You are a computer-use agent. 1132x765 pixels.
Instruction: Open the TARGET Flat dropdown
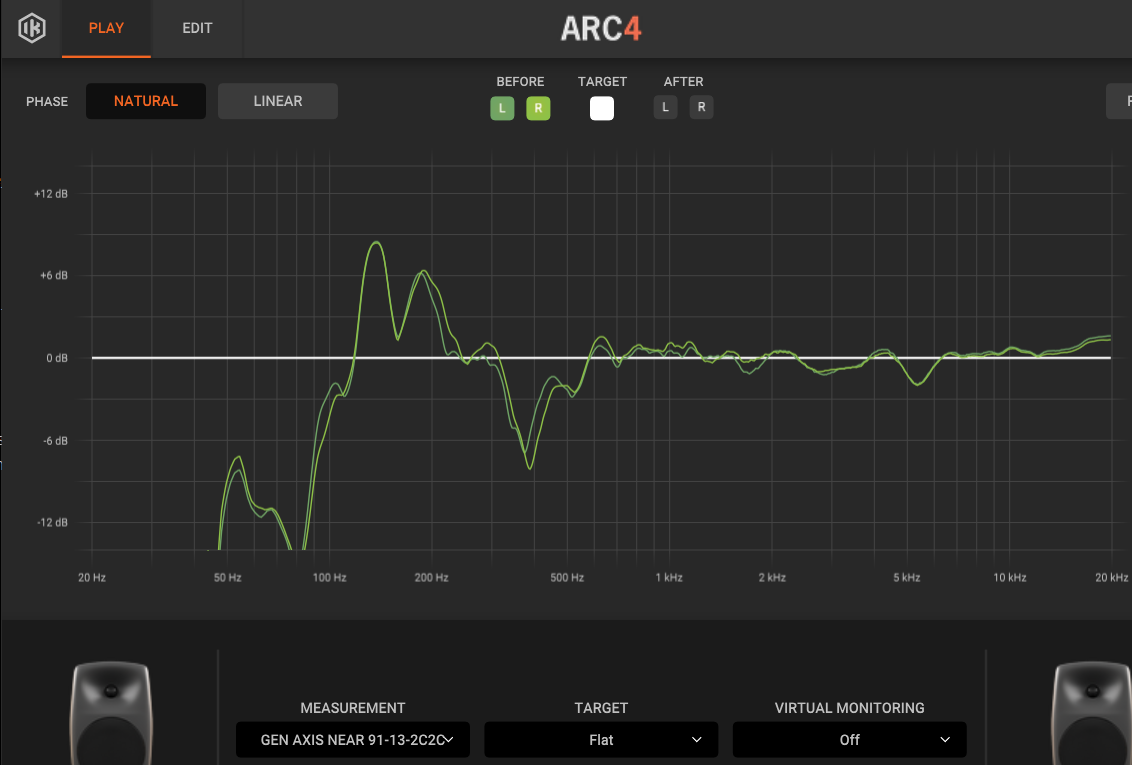tap(601, 740)
